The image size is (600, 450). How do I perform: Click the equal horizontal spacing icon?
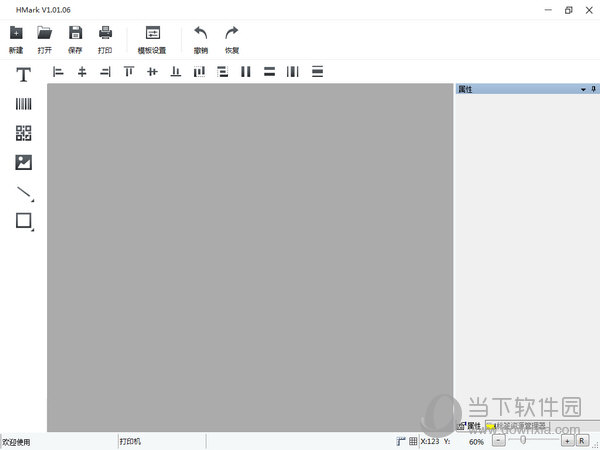[x=293, y=72]
